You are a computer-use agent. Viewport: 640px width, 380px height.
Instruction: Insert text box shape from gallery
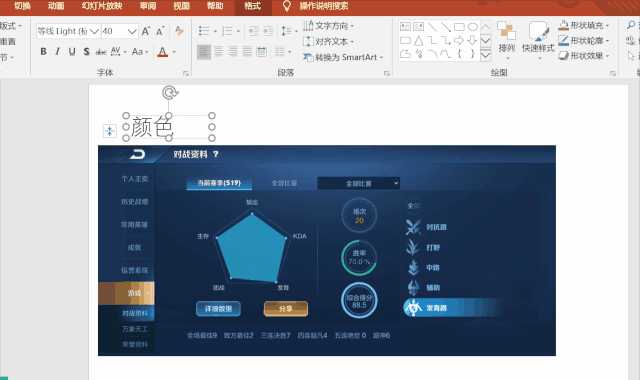click(x=405, y=27)
